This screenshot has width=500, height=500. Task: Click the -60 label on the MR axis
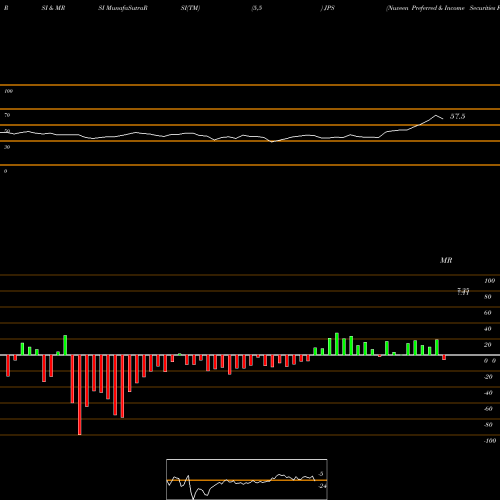pyautogui.click(x=488, y=409)
